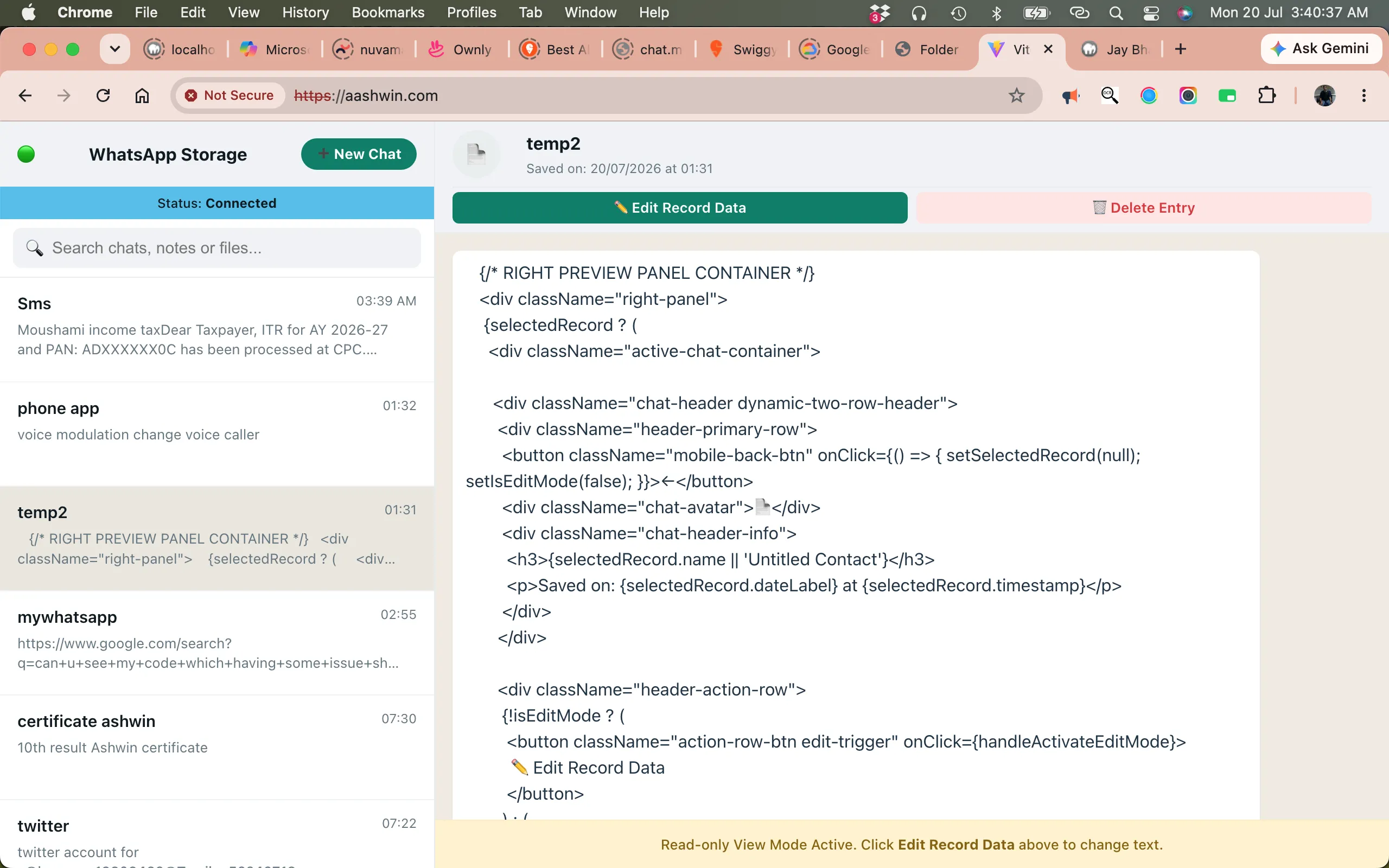Switch to the localho tab
This screenshot has width=1389, height=868.
[180, 49]
